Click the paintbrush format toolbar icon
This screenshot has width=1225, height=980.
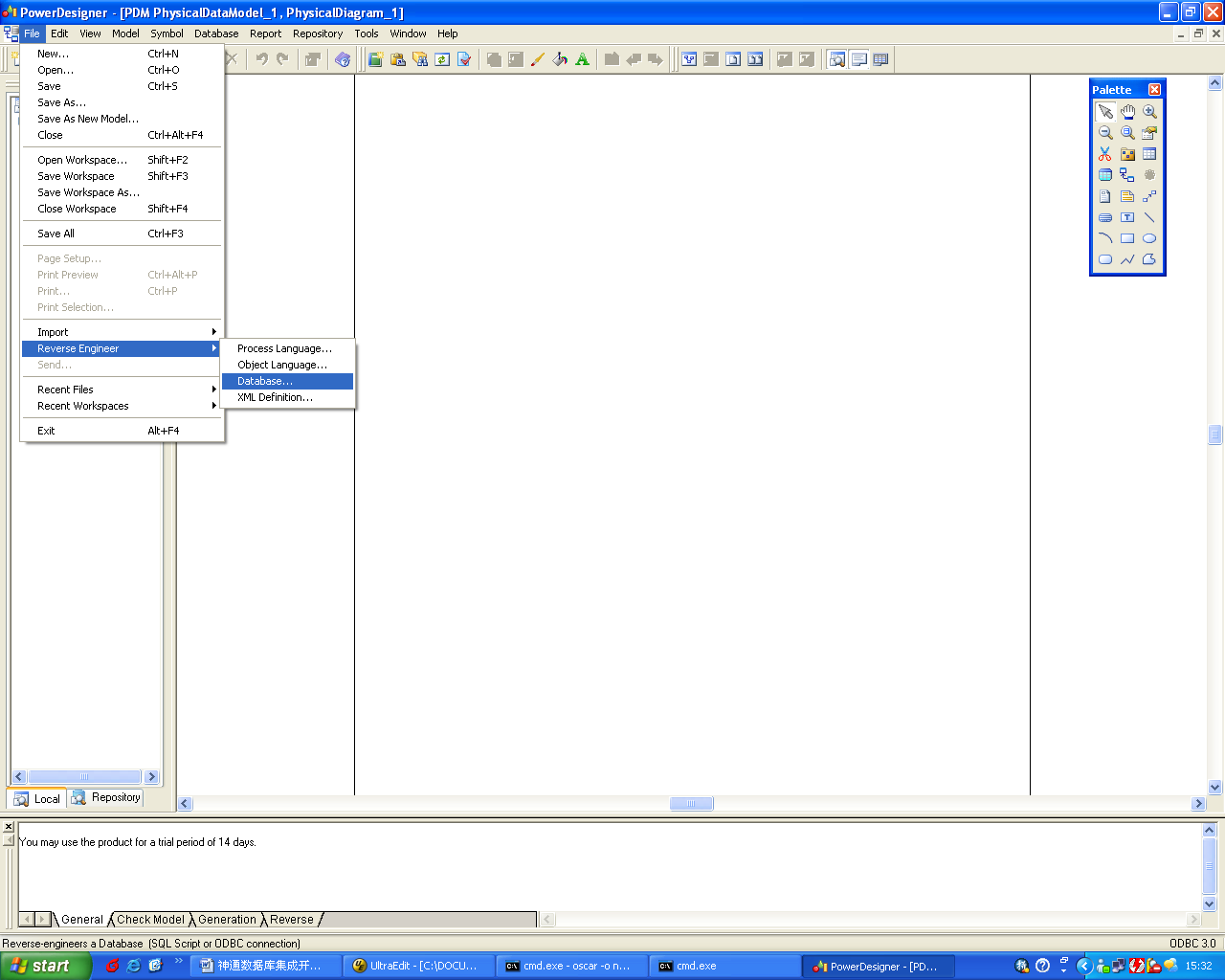[537, 59]
